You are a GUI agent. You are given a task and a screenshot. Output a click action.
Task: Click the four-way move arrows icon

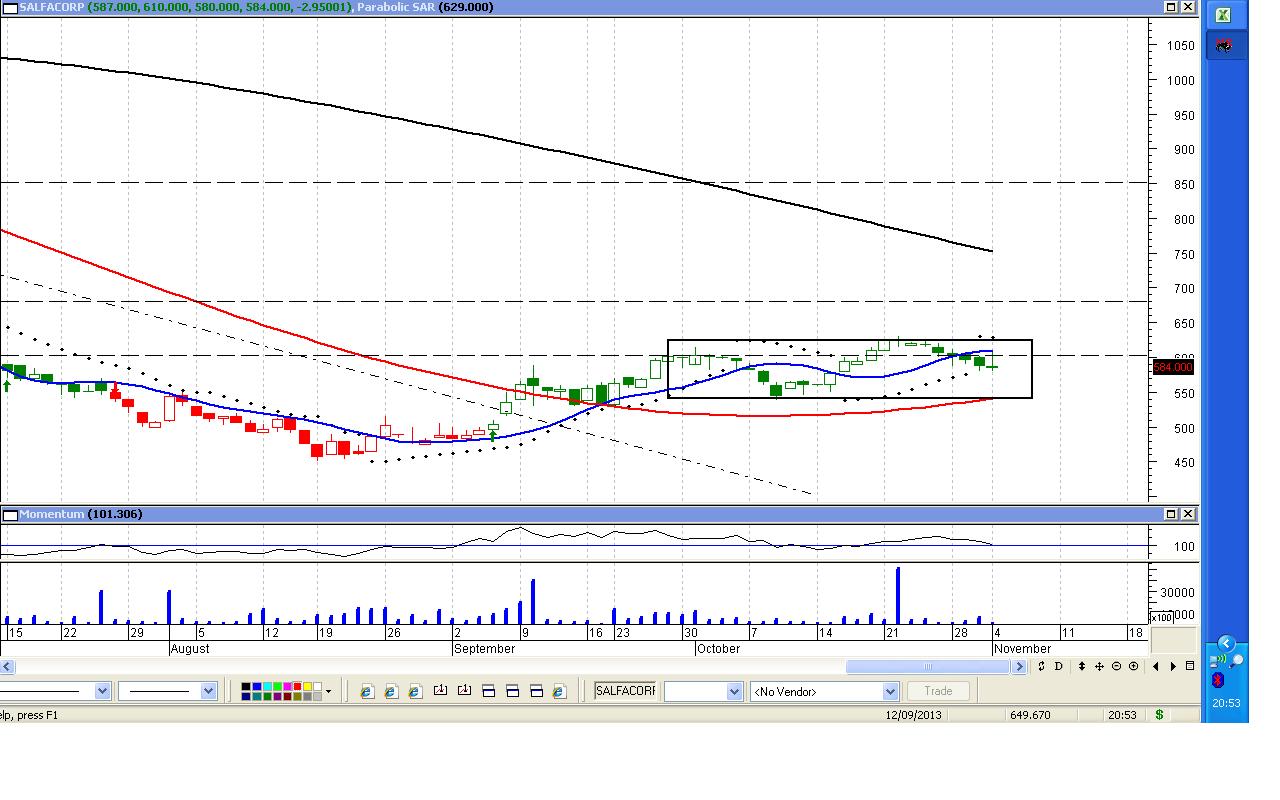click(x=1101, y=666)
